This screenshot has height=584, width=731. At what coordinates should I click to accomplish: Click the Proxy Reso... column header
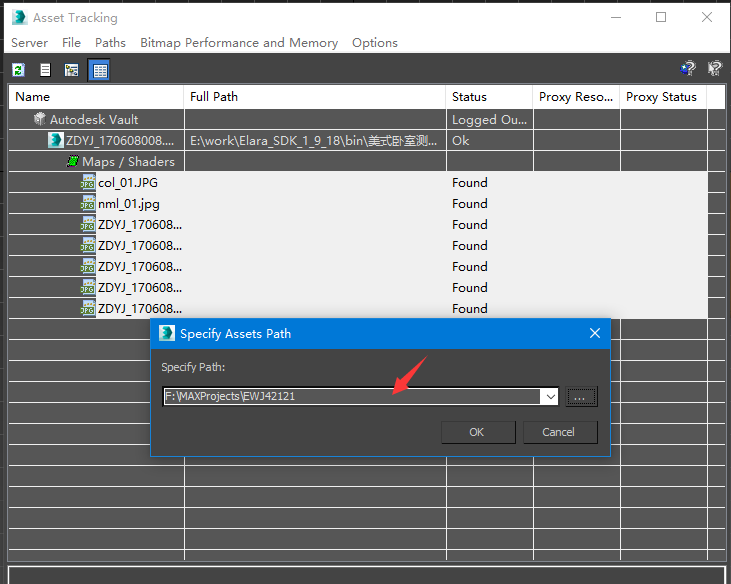(x=576, y=96)
